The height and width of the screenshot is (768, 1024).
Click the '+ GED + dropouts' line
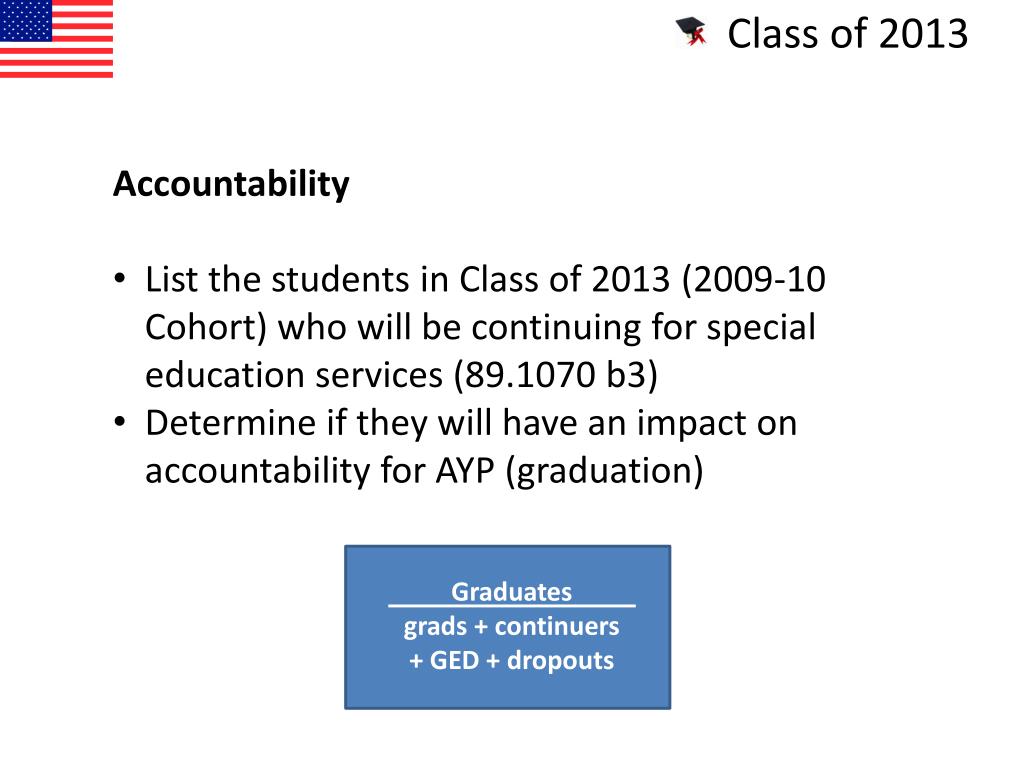[x=511, y=660]
